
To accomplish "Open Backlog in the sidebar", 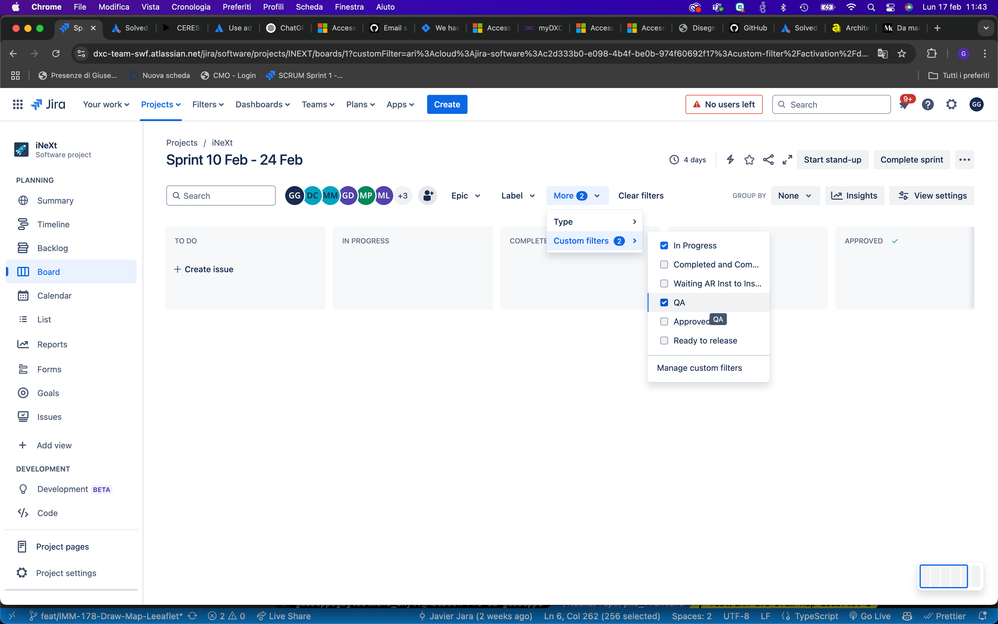I will point(52,248).
